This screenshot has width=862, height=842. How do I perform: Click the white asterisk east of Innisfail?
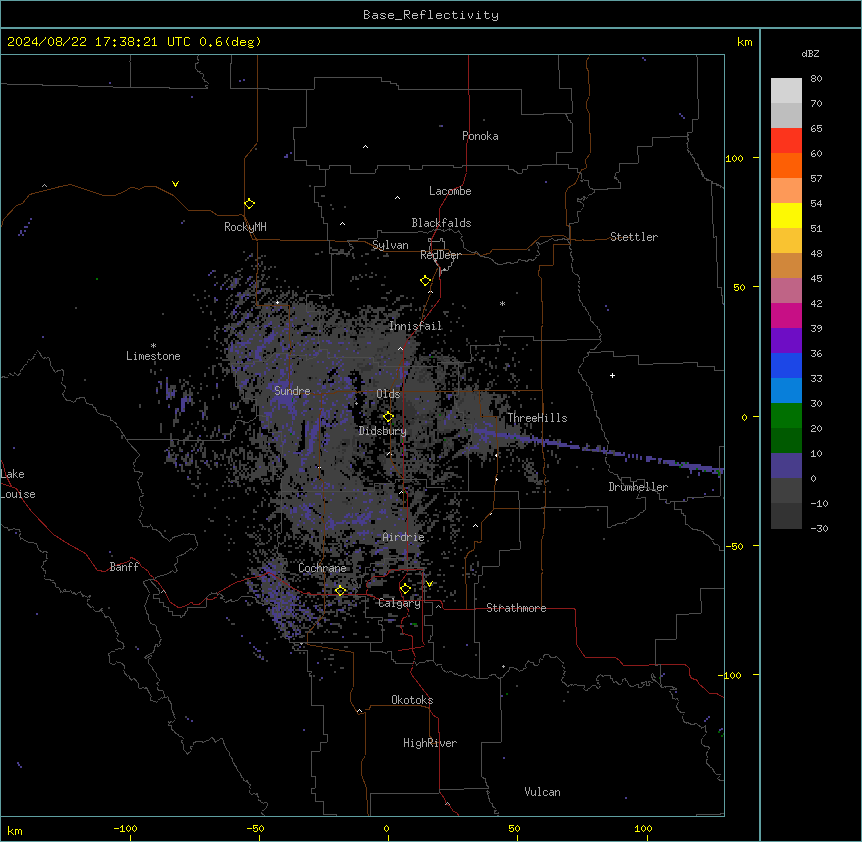(x=502, y=303)
